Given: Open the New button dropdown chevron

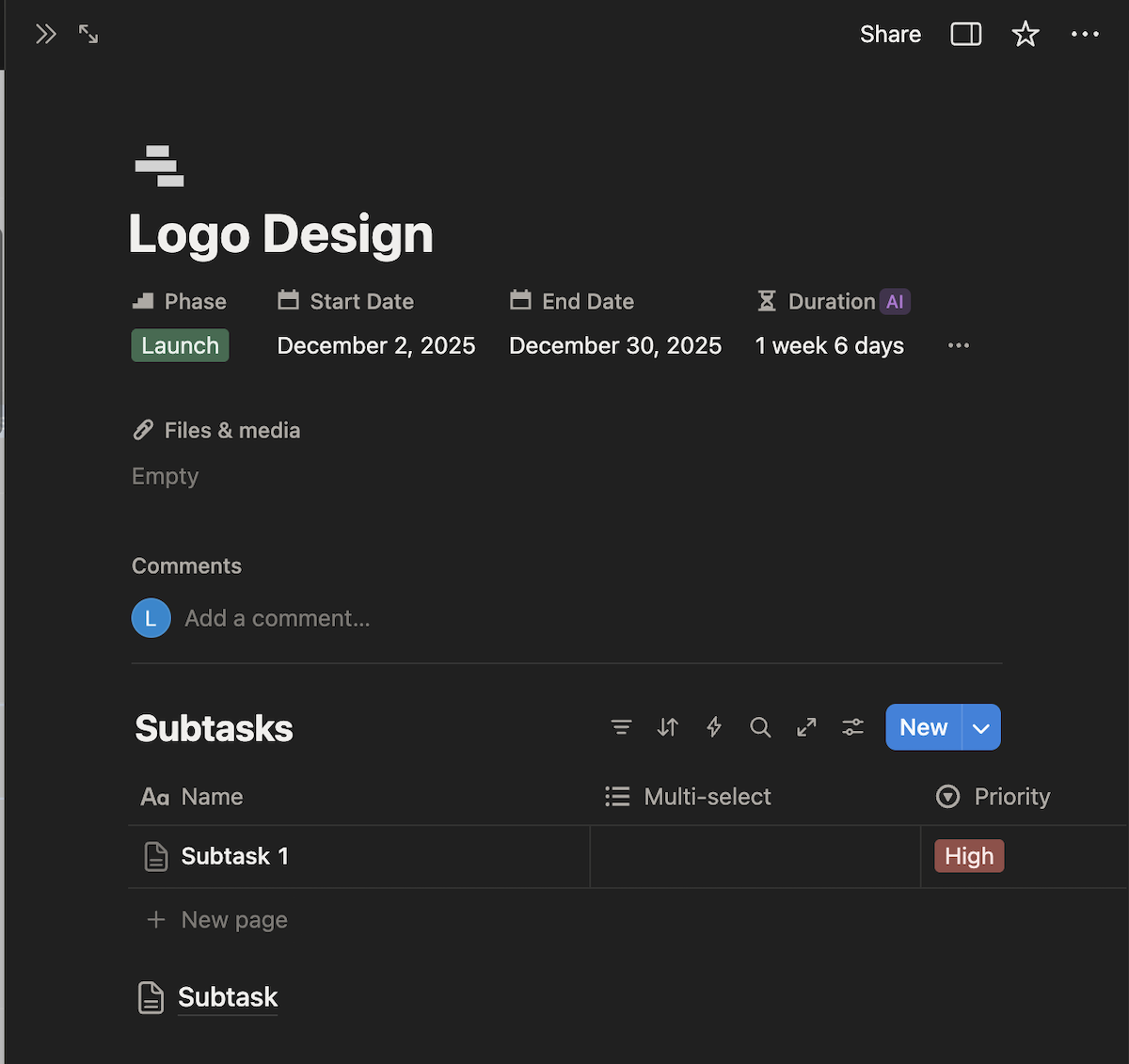Looking at the screenshot, I should [x=980, y=727].
